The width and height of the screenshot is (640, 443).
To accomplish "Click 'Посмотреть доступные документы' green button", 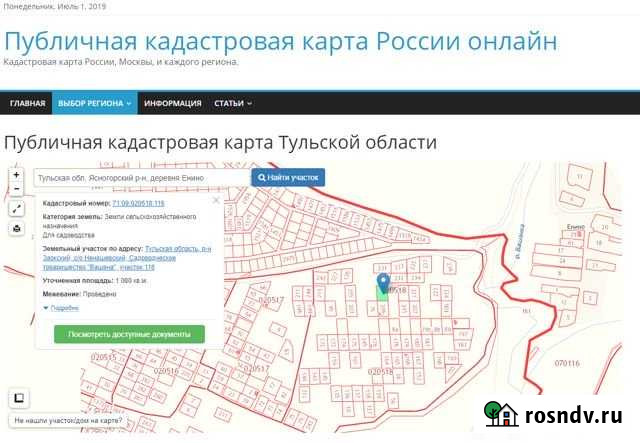I will [x=122, y=334].
